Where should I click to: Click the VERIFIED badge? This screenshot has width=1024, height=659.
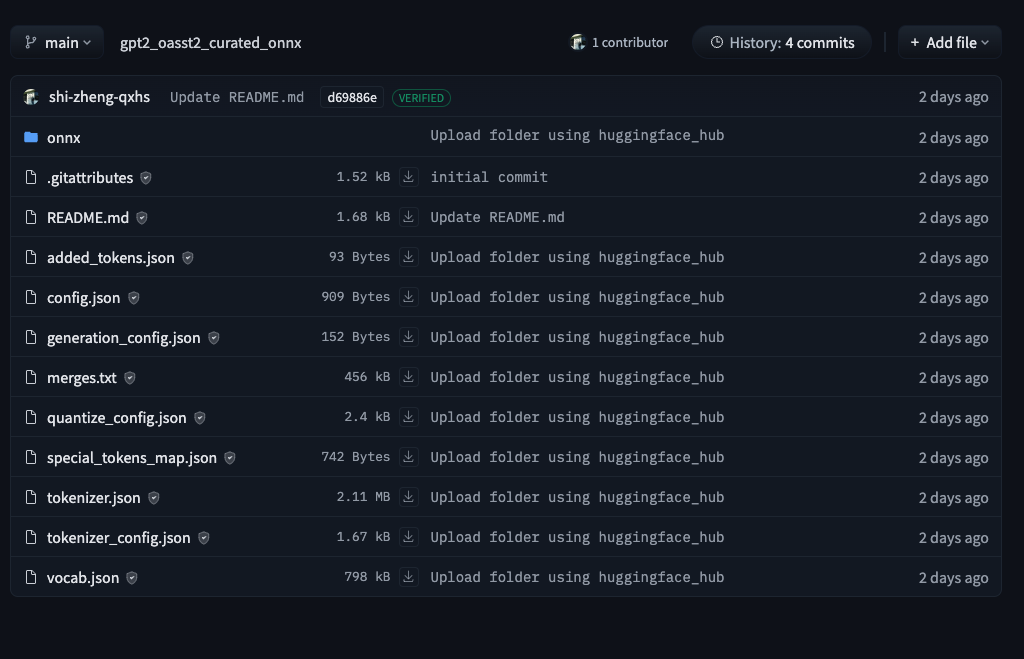click(x=421, y=98)
